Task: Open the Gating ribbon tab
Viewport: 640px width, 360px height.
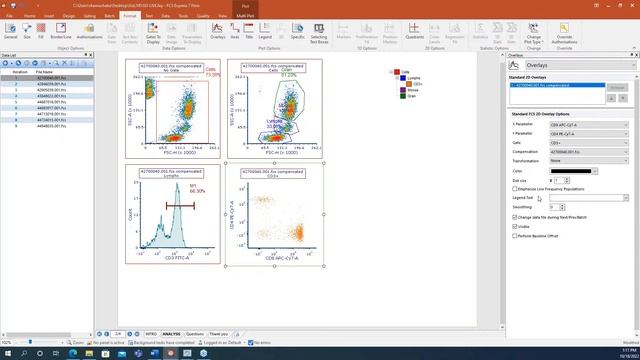Action: [x=89, y=16]
